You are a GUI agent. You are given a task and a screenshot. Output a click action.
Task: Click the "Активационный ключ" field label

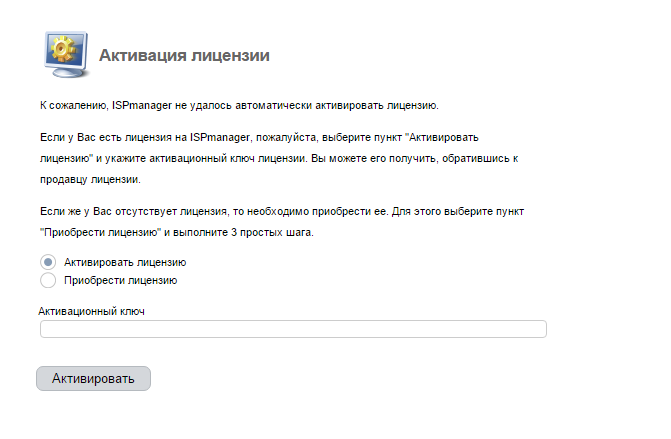(x=92, y=312)
